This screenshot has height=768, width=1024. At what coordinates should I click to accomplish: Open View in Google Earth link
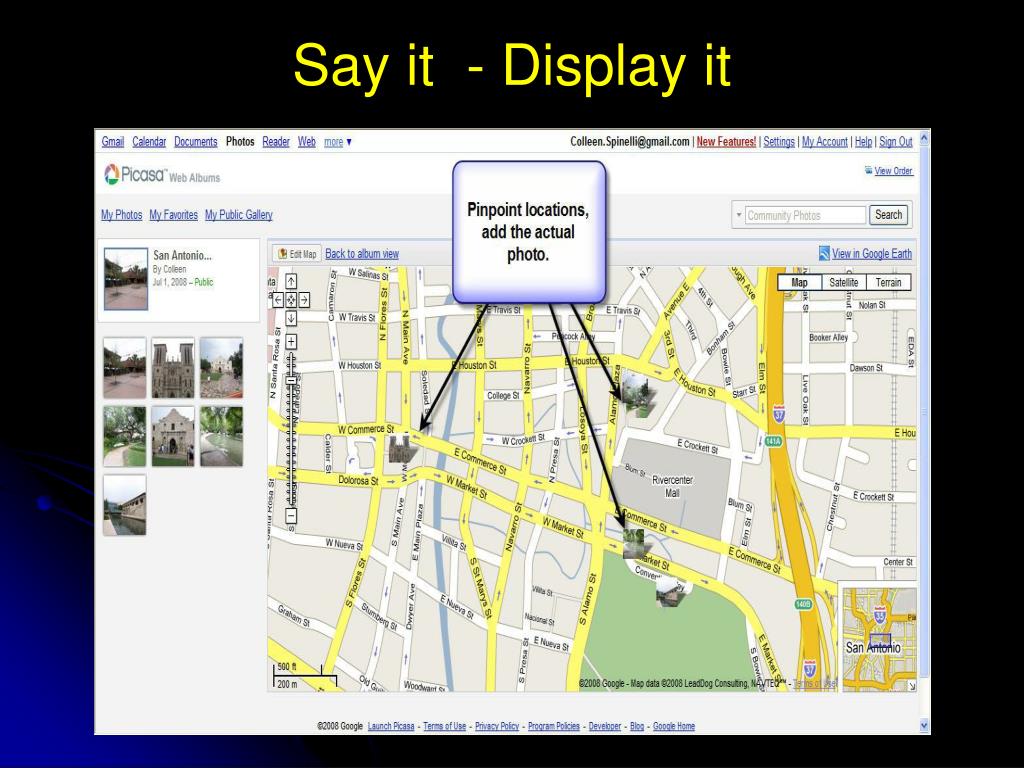tap(872, 254)
